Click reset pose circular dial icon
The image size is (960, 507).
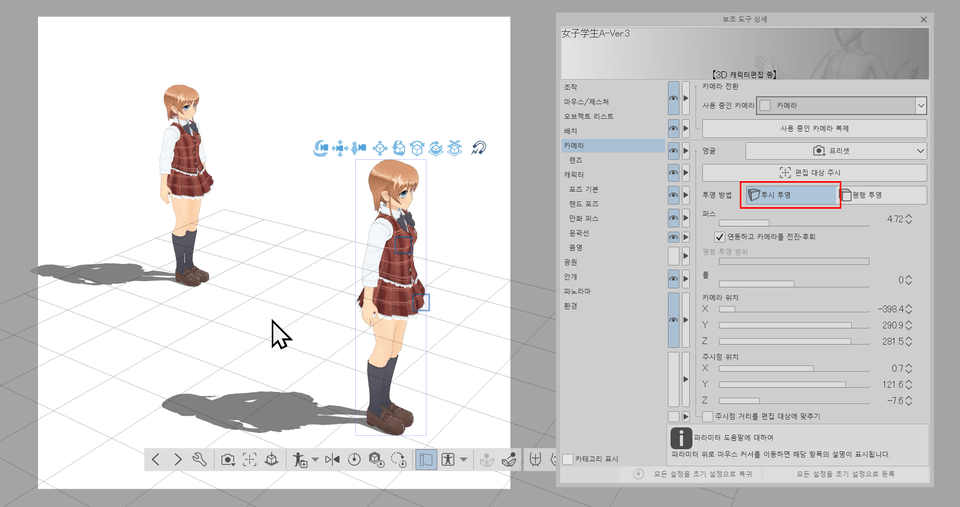354,459
